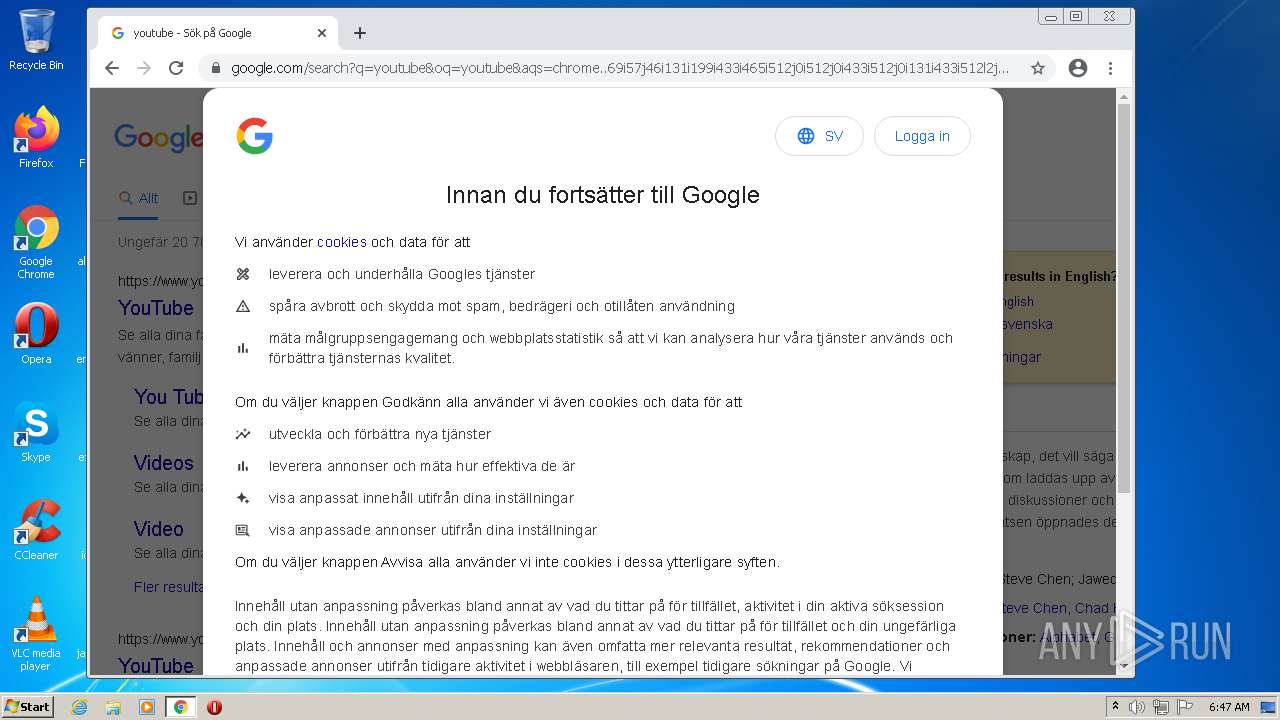Open Internet Explorer from the taskbar
Viewport: 1280px width, 720px height.
(x=80, y=707)
